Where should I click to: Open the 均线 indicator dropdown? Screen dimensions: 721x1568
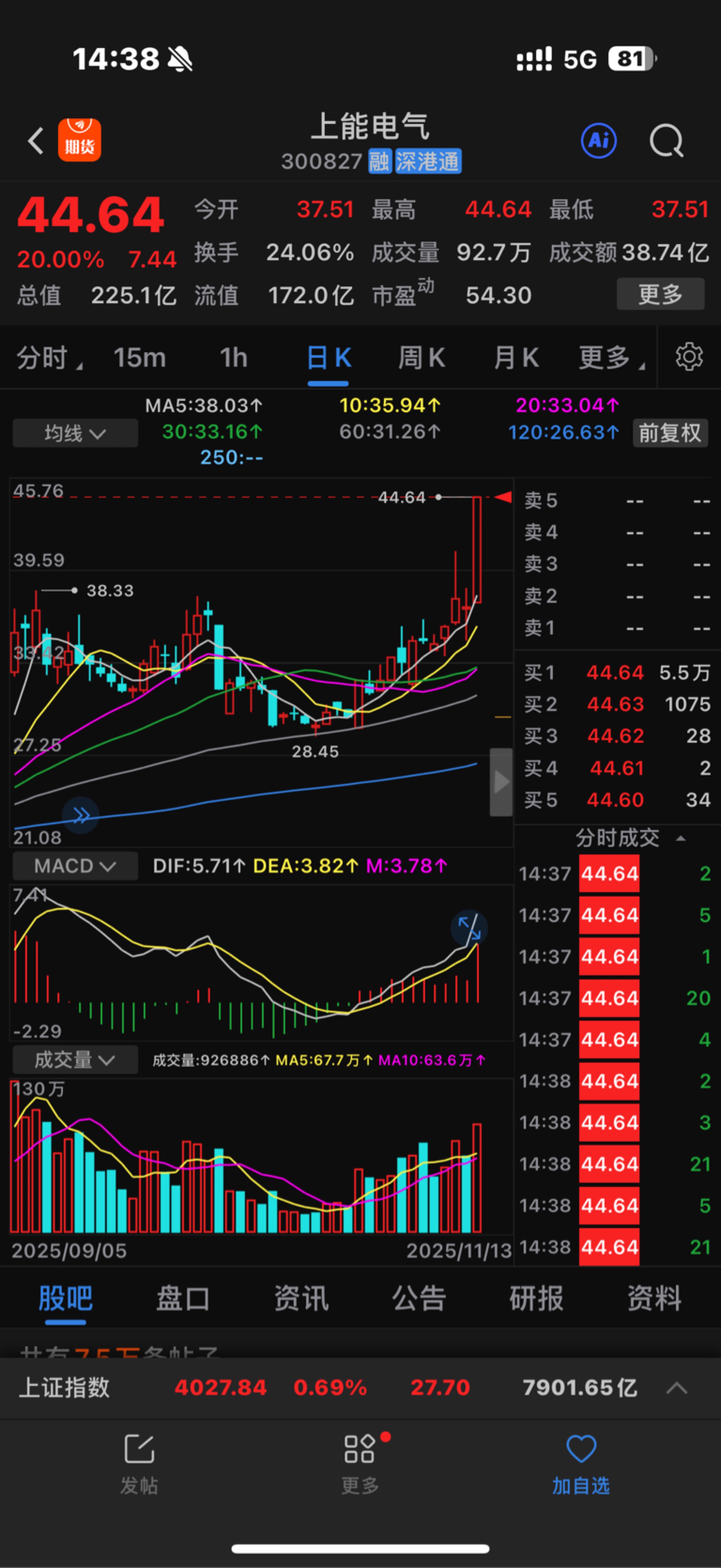(75, 433)
